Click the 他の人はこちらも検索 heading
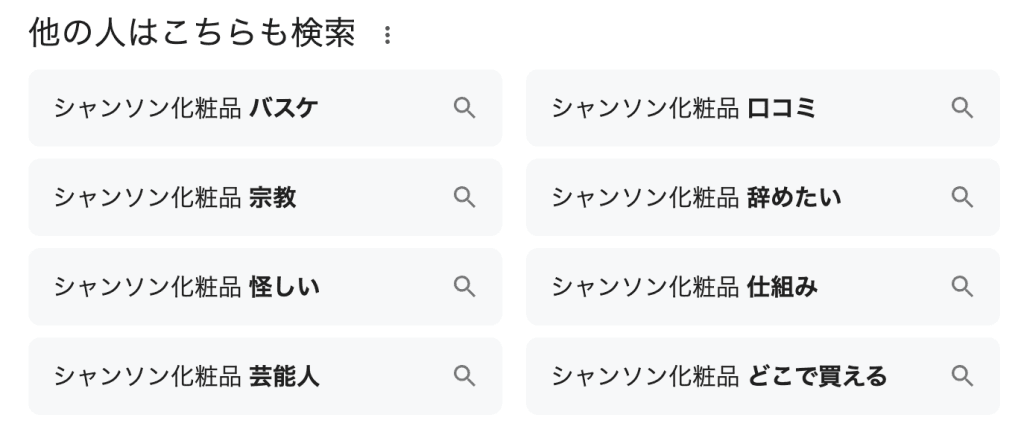 point(192,34)
